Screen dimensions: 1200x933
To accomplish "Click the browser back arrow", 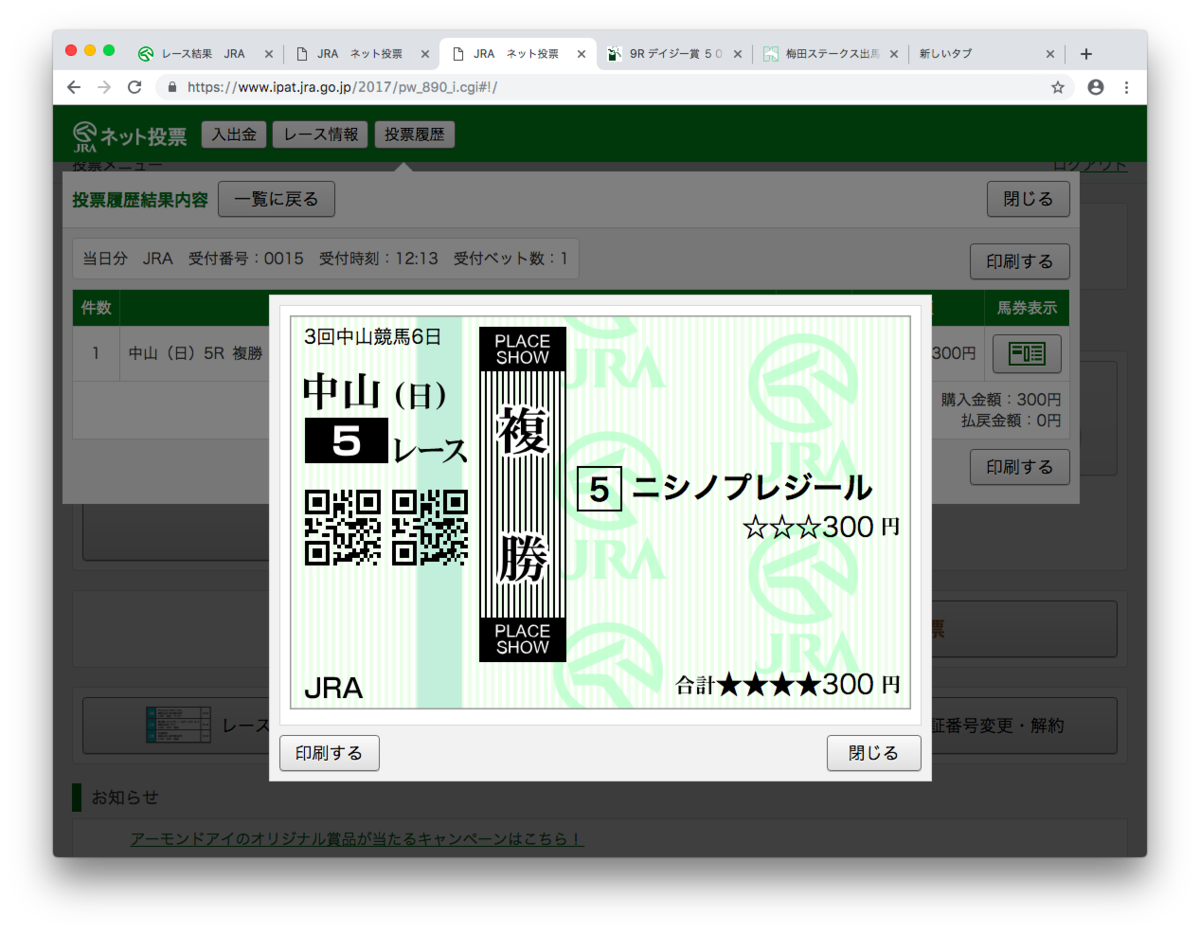I will [x=74, y=87].
